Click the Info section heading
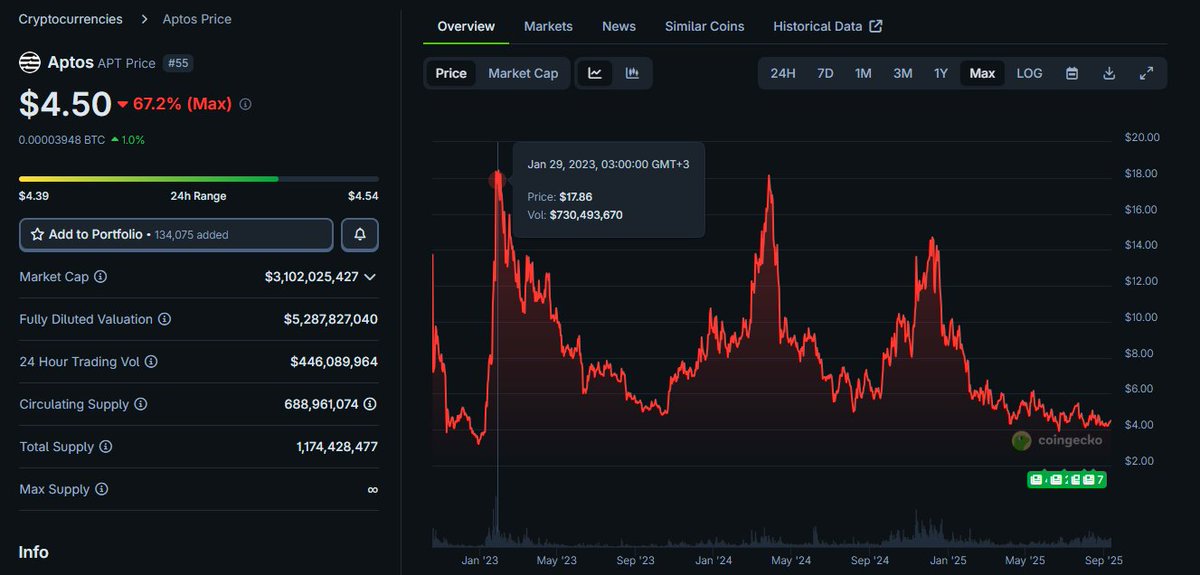Image resolution: width=1200 pixels, height=575 pixels. 33,552
